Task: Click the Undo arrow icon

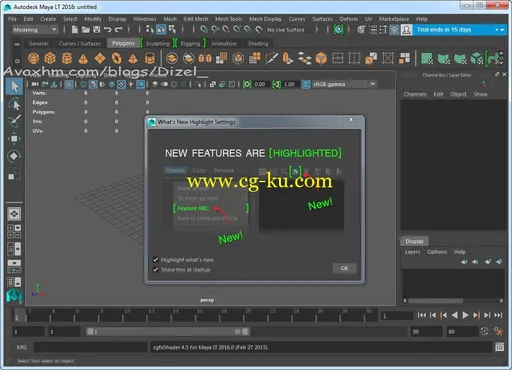Action: 107,30
